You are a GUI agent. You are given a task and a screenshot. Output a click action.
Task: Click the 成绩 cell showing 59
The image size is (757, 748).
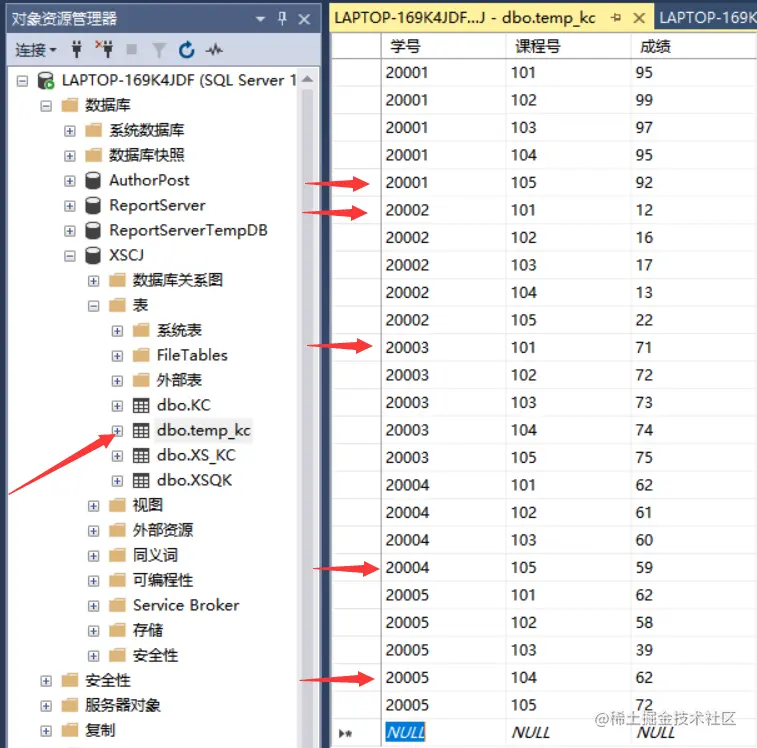click(x=694, y=568)
